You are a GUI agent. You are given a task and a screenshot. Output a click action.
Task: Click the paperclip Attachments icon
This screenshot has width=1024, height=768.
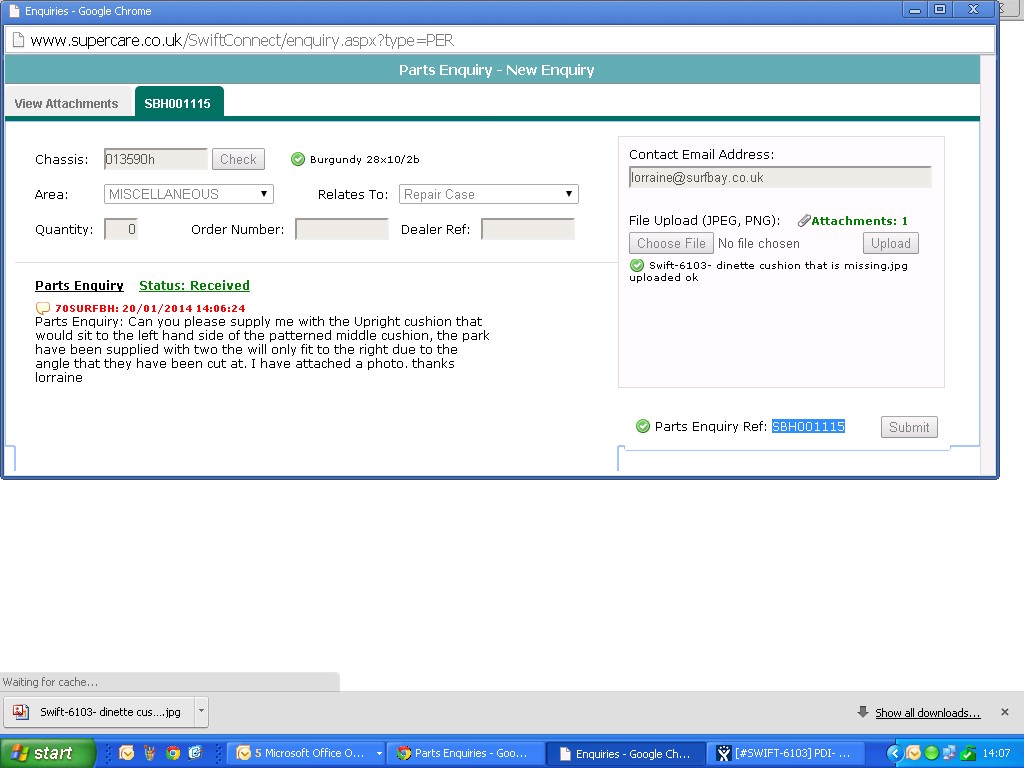point(804,221)
